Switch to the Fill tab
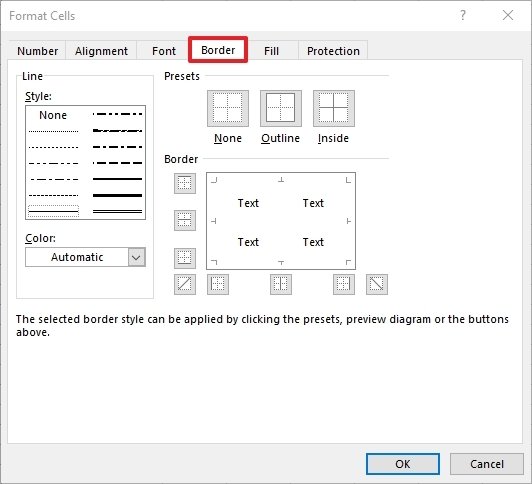The width and height of the screenshot is (532, 484). tap(271, 51)
